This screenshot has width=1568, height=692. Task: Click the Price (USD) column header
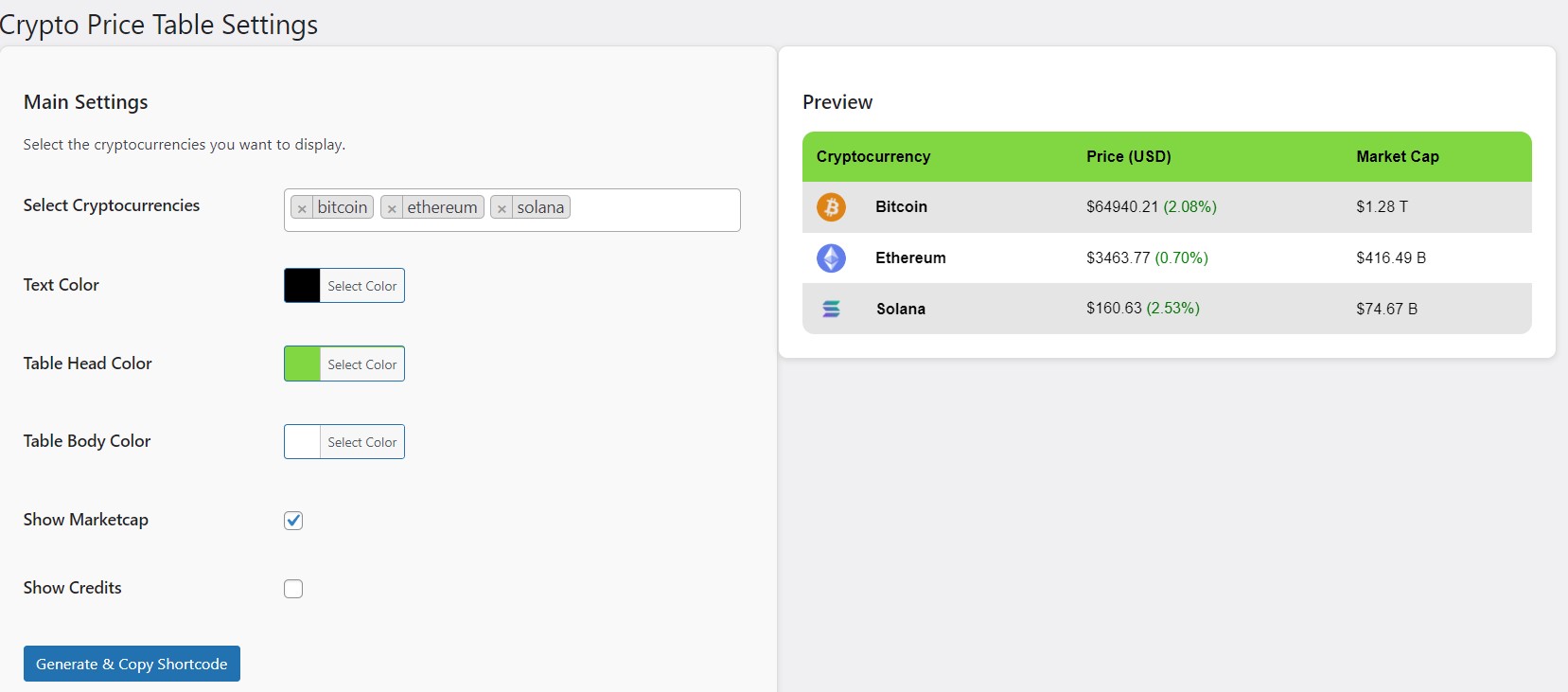(1129, 156)
